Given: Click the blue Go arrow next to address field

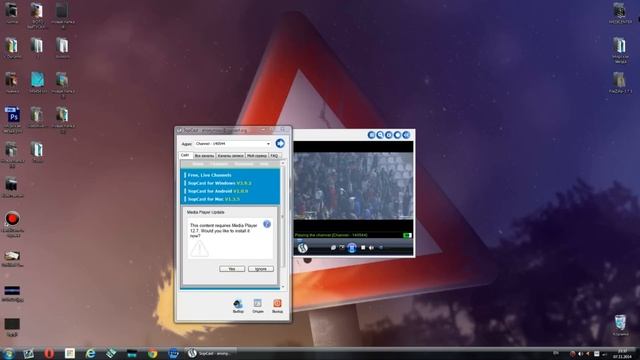Looking at the screenshot, I should tap(280, 144).
